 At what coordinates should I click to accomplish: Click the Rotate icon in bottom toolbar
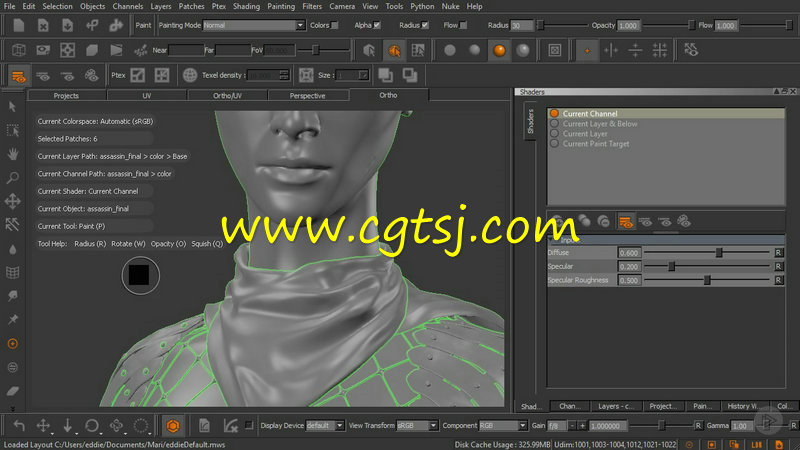tap(92, 425)
